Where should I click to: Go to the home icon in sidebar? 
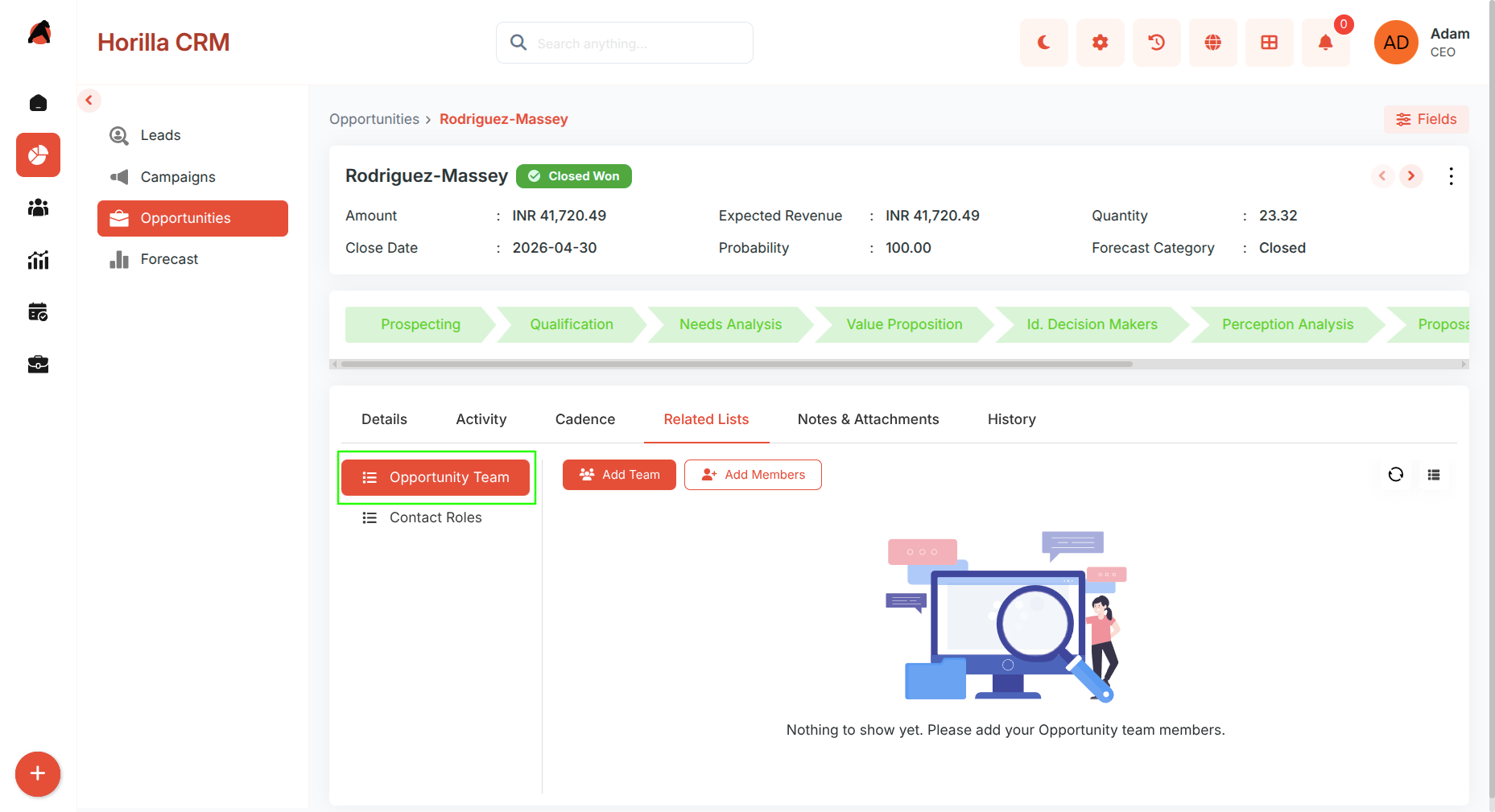(38, 103)
